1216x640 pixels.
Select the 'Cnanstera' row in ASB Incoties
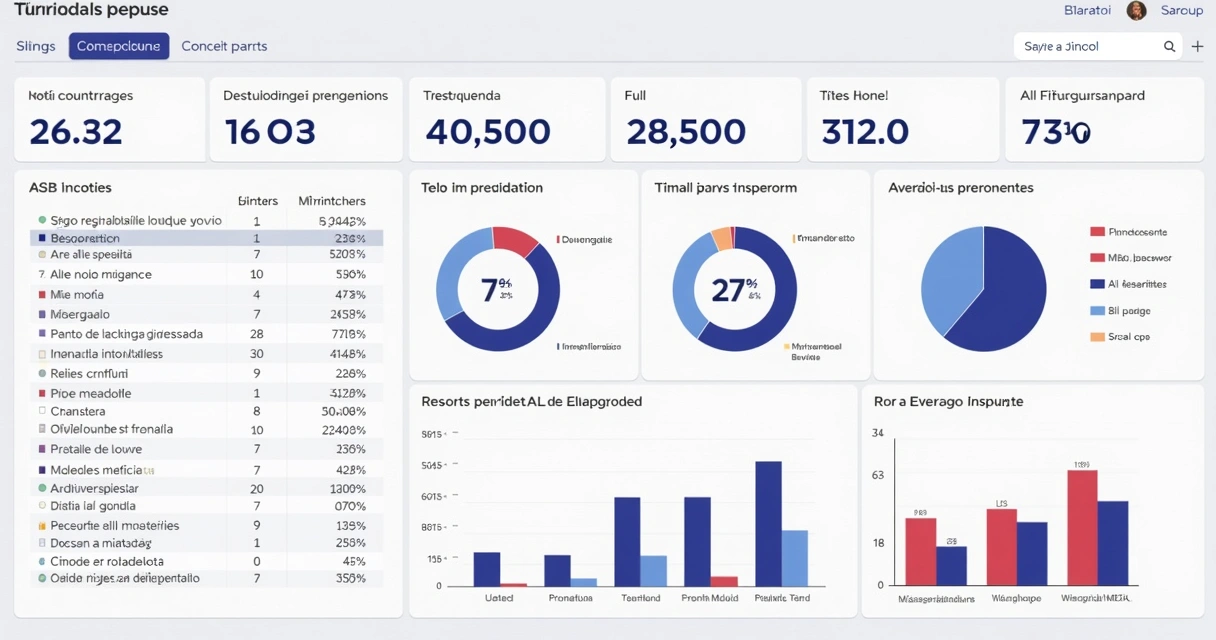pyautogui.click(x=150, y=411)
